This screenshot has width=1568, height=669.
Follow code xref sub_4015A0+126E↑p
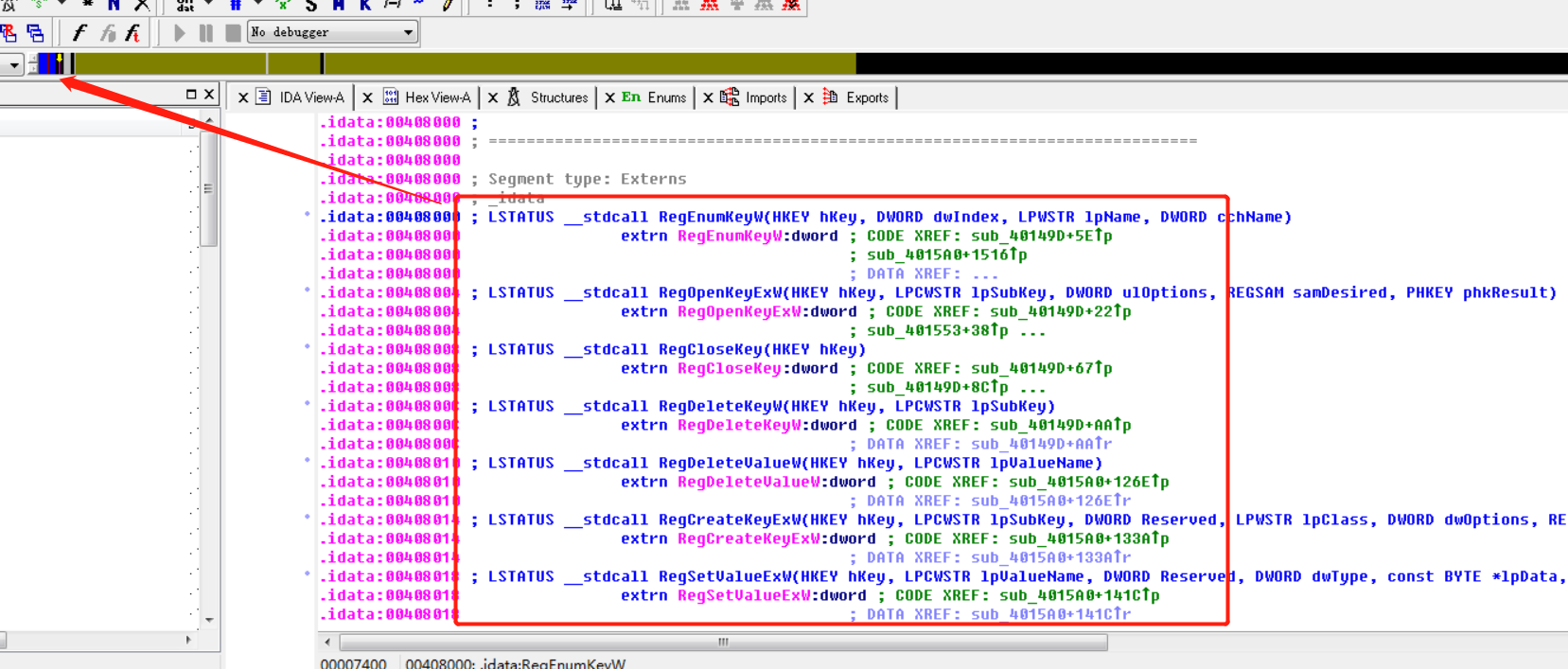point(1089,482)
